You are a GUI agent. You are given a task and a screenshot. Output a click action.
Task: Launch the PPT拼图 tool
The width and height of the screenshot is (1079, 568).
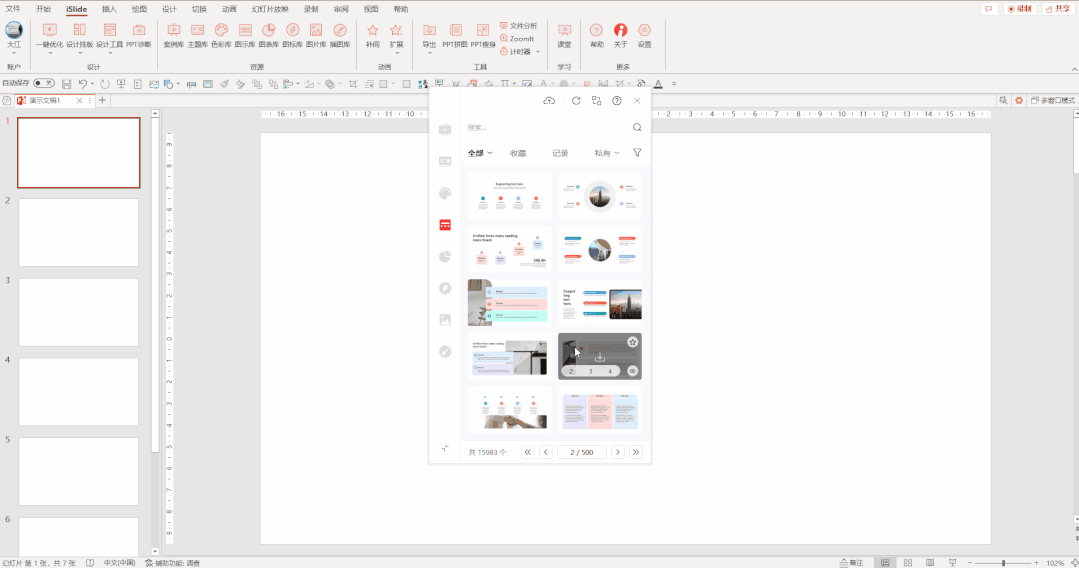click(455, 35)
